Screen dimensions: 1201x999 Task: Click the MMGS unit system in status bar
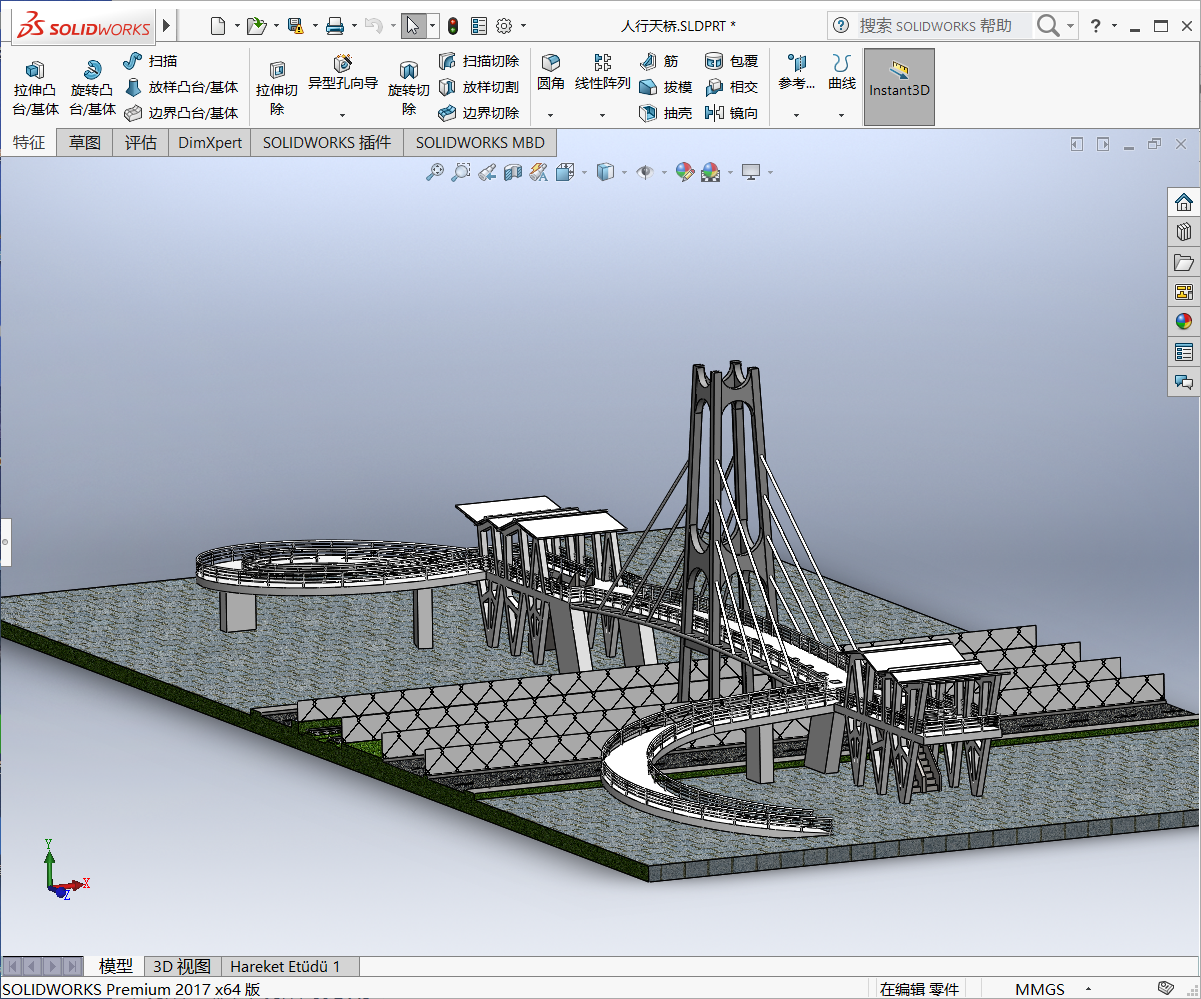1040,989
